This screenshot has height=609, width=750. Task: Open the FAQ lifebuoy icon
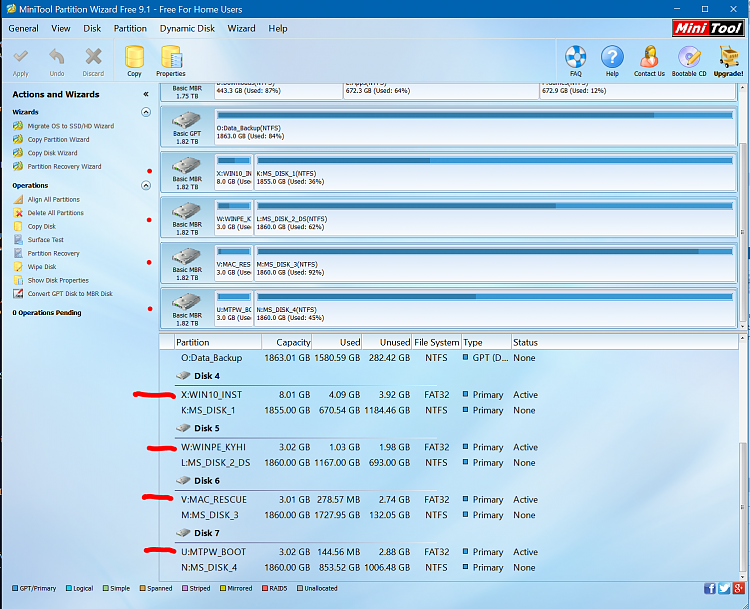point(575,57)
